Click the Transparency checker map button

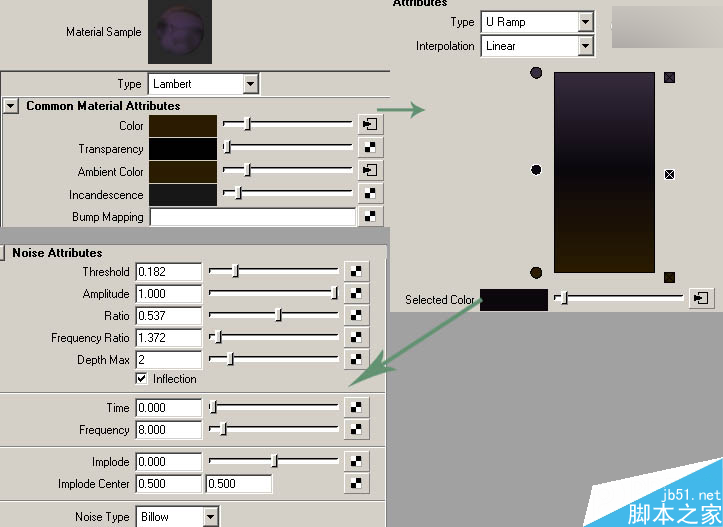pos(370,148)
